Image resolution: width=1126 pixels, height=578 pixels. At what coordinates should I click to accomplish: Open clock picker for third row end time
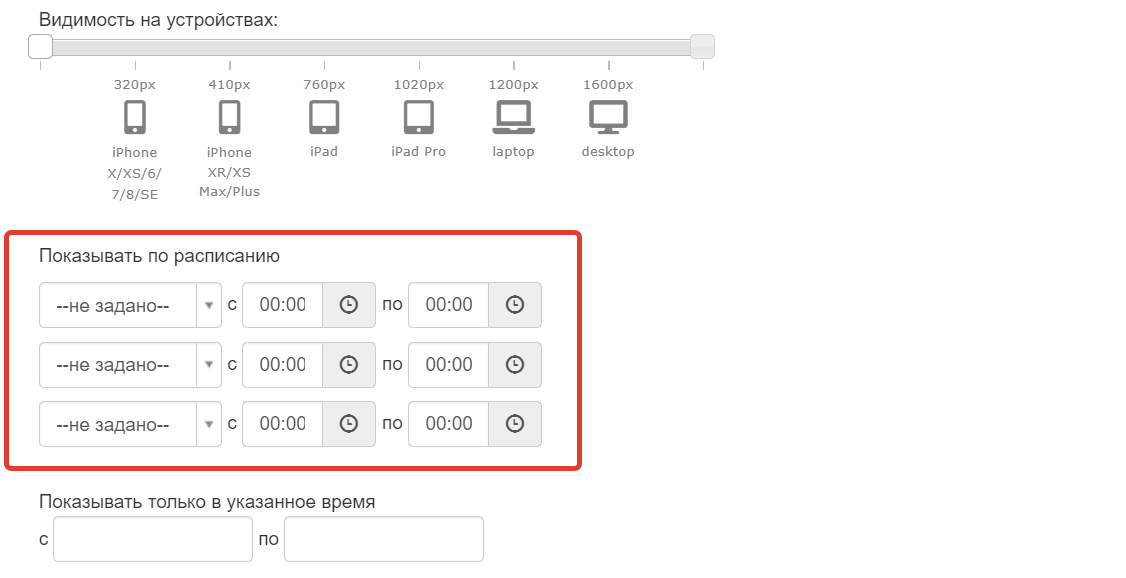click(x=515, y=424)
